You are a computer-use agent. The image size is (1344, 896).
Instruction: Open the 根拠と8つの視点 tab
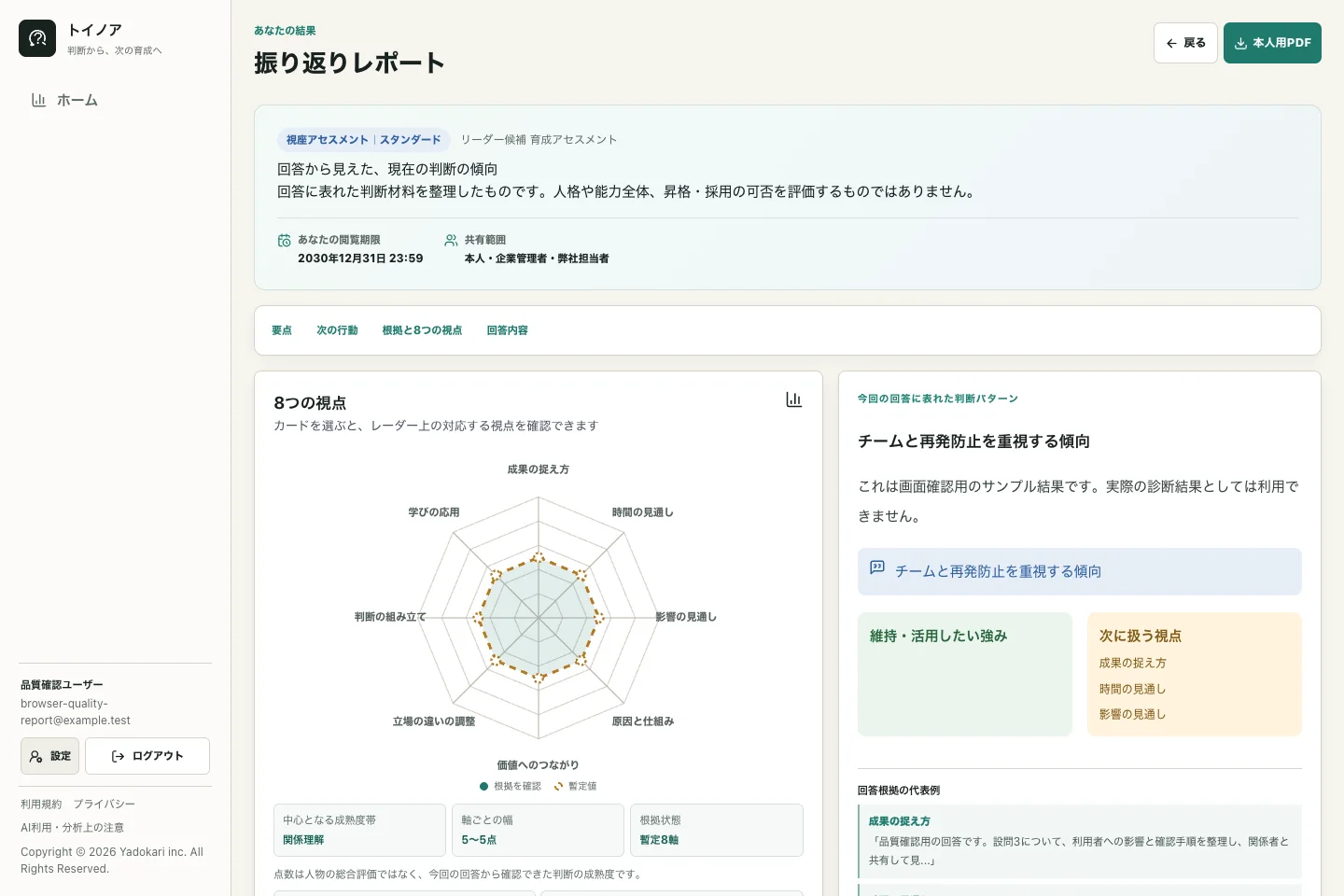(x=422, y=330)
